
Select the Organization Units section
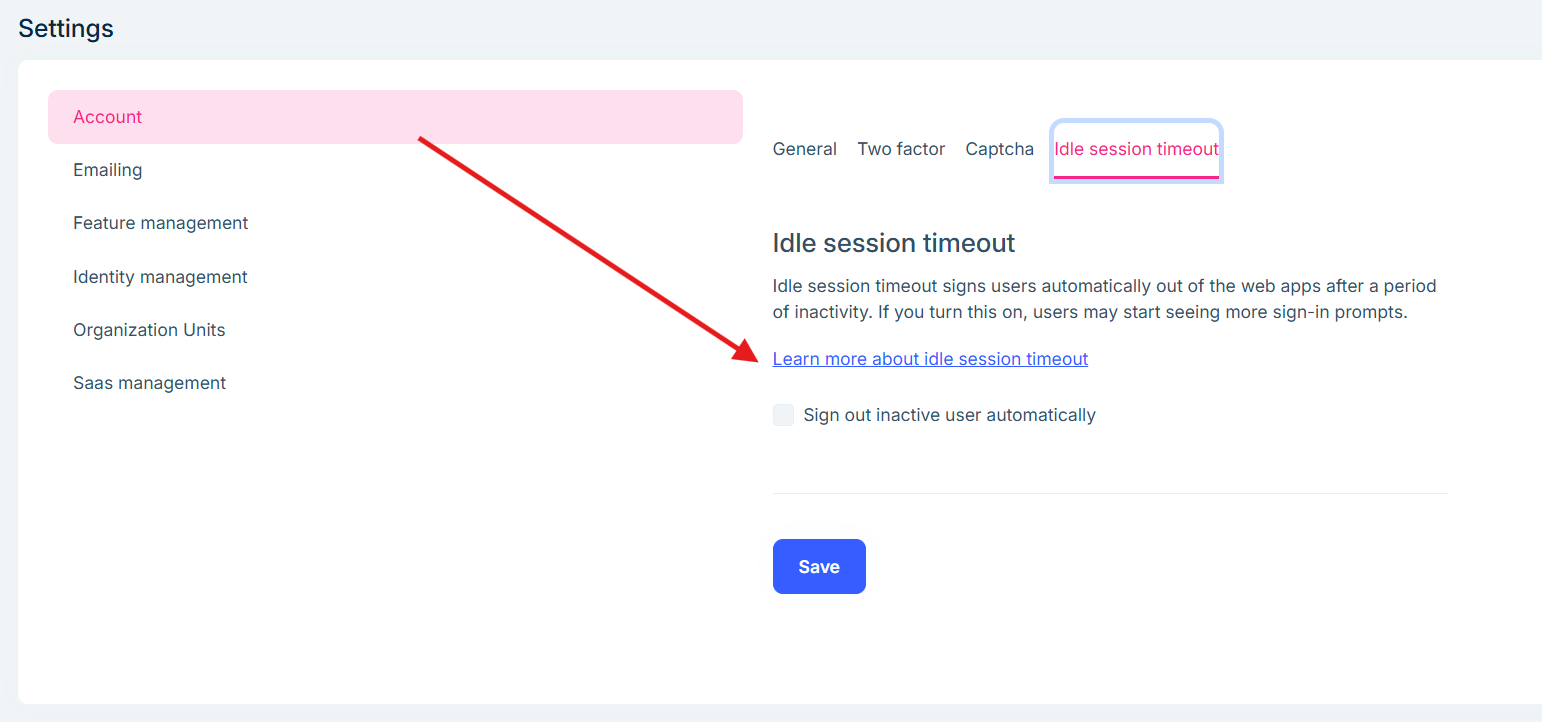point(149,330)
